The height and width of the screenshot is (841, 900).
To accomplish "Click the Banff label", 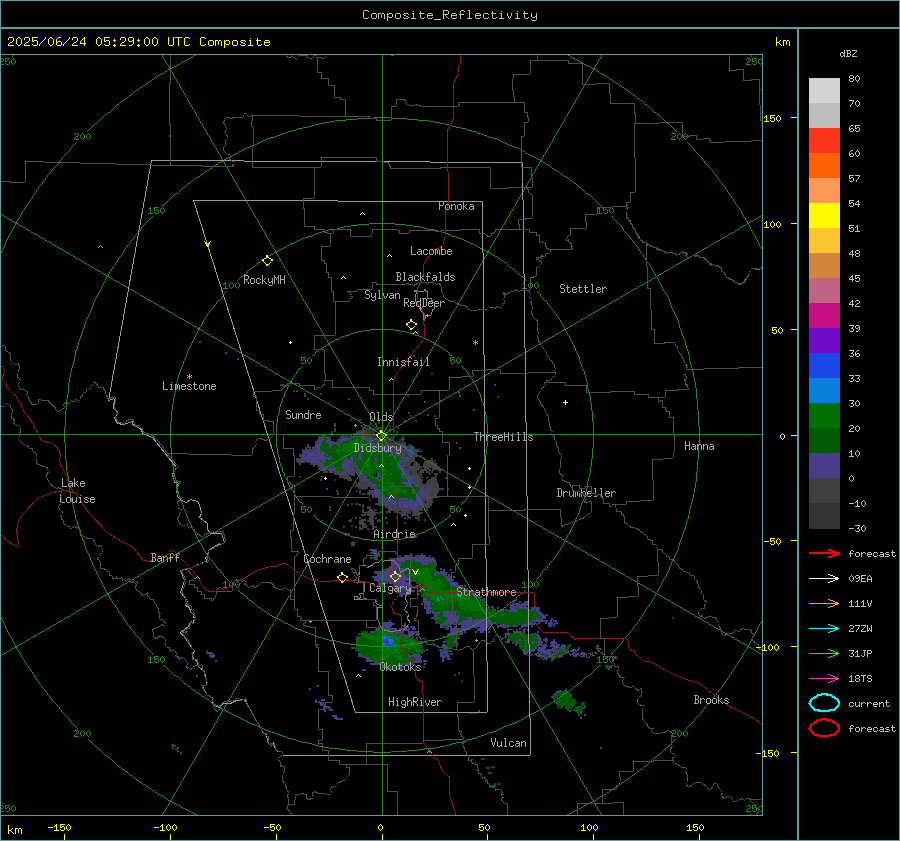I will tap(165, 557).
